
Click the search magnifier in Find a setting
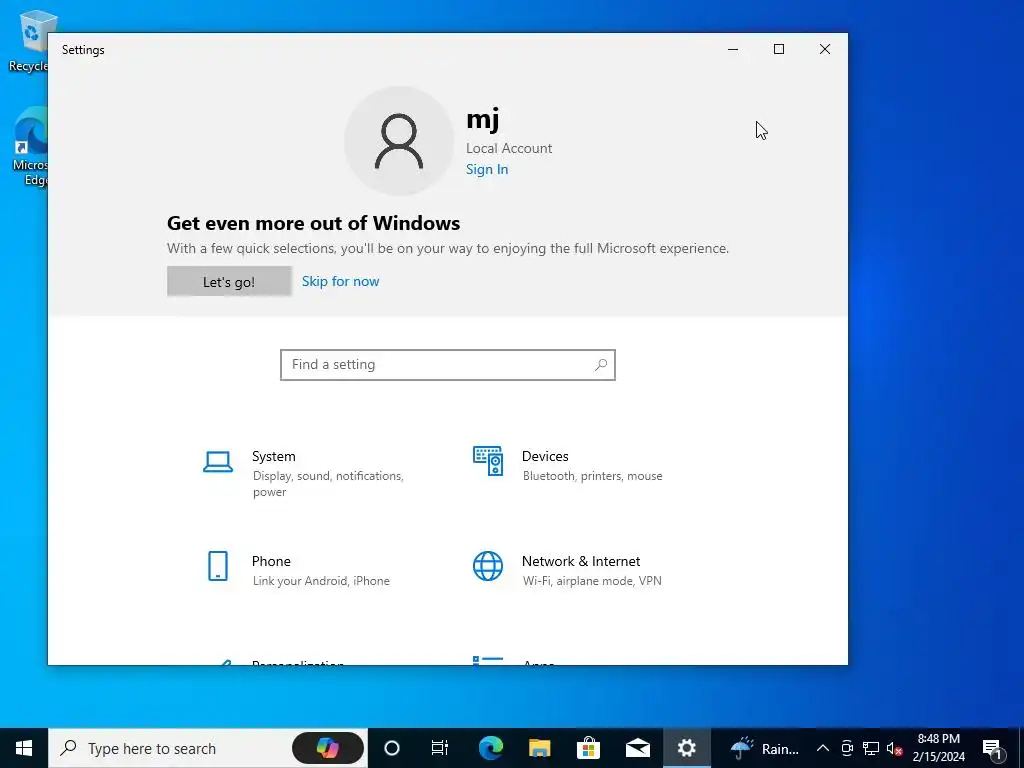601,364
